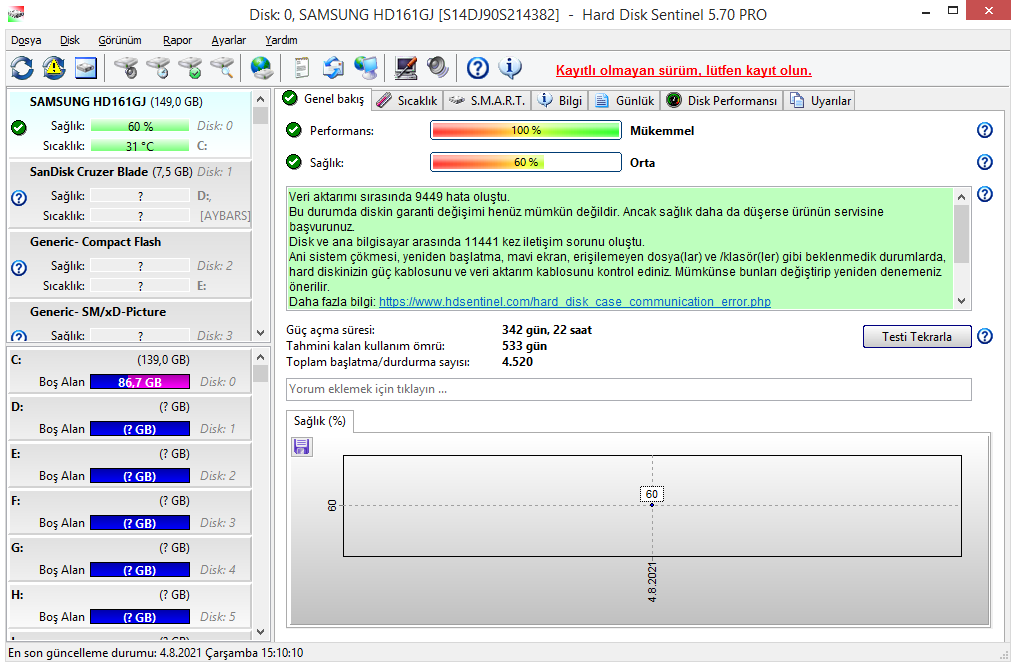Click the 60 data point on health chart
Image resolution: width=1017 pixels, height=668 pixels.
click(652, 505)
